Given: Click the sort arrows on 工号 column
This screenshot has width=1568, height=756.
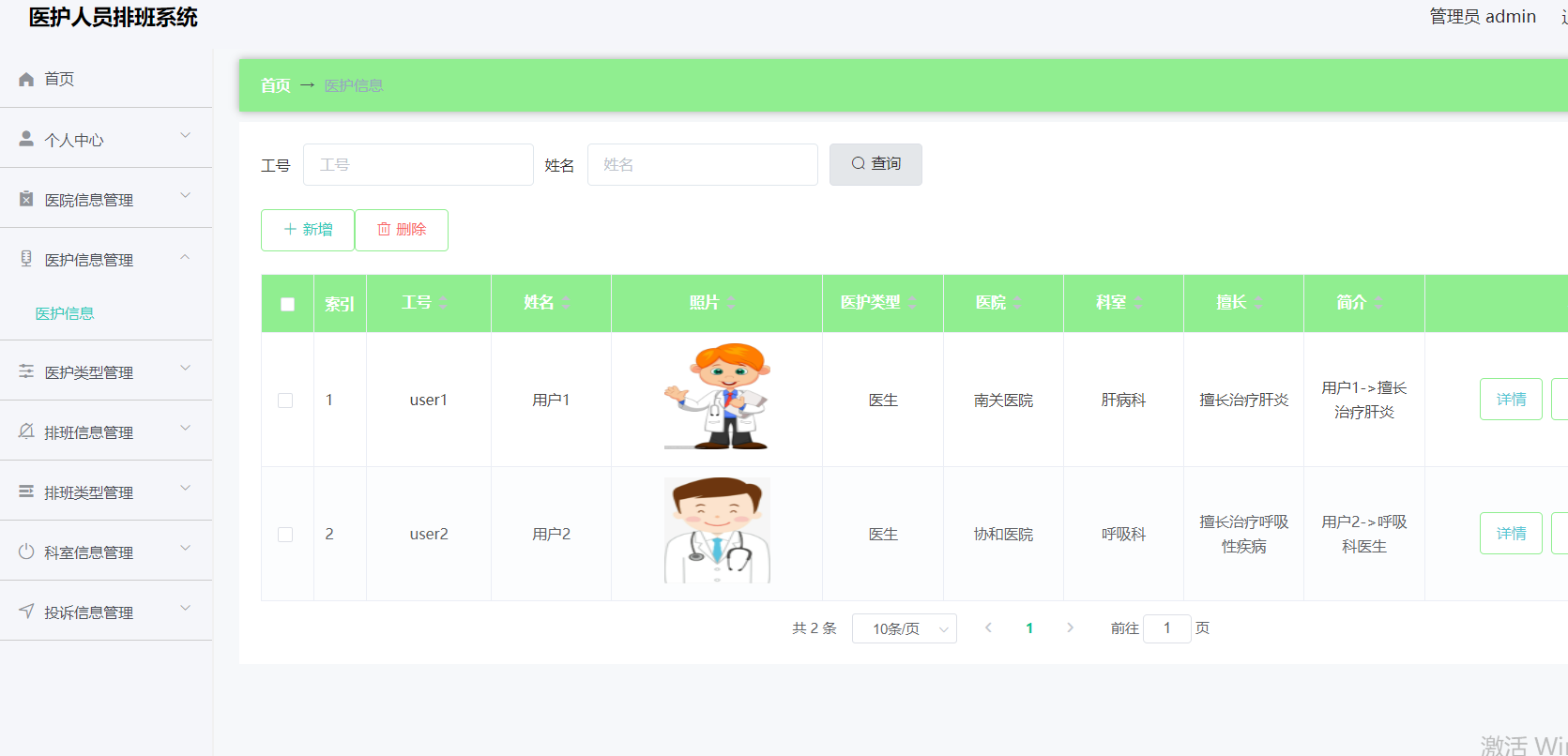Looking at the screenshot, I should (x=442, y=303).
